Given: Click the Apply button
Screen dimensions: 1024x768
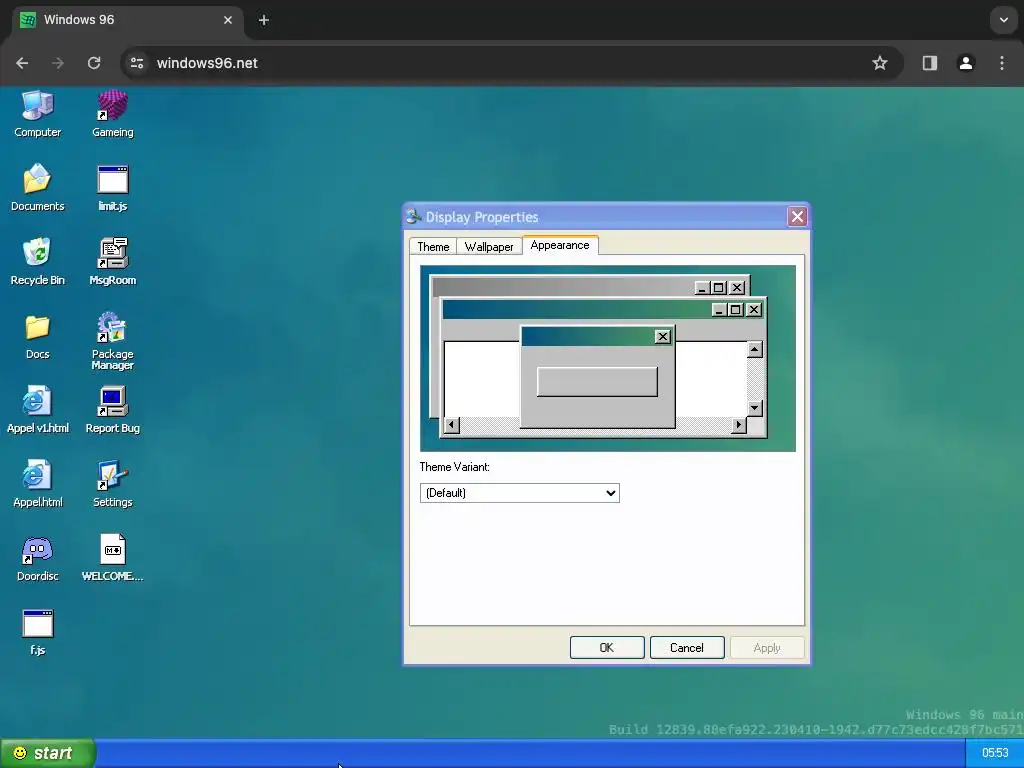Looking at the screenshot, I should click(x=767, y=648).
